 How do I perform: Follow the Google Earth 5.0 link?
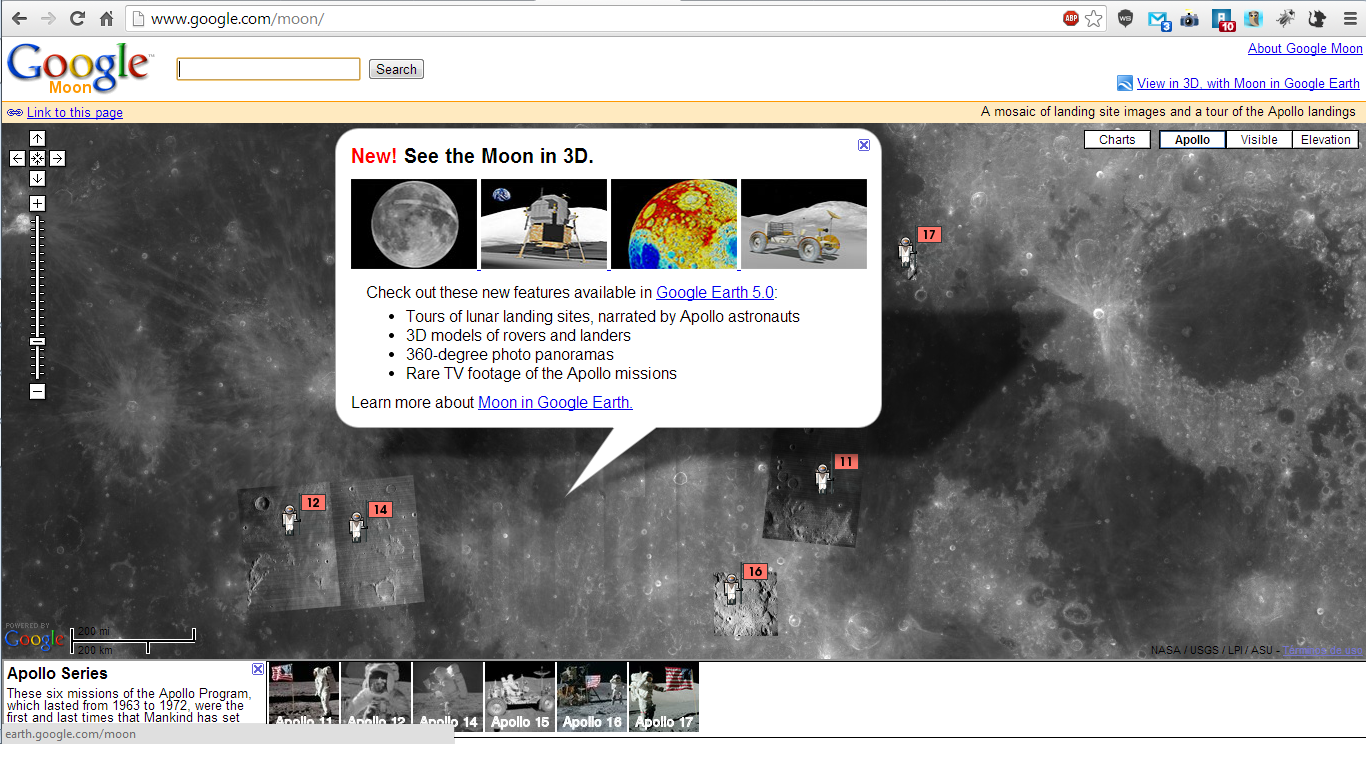point(715,292)
